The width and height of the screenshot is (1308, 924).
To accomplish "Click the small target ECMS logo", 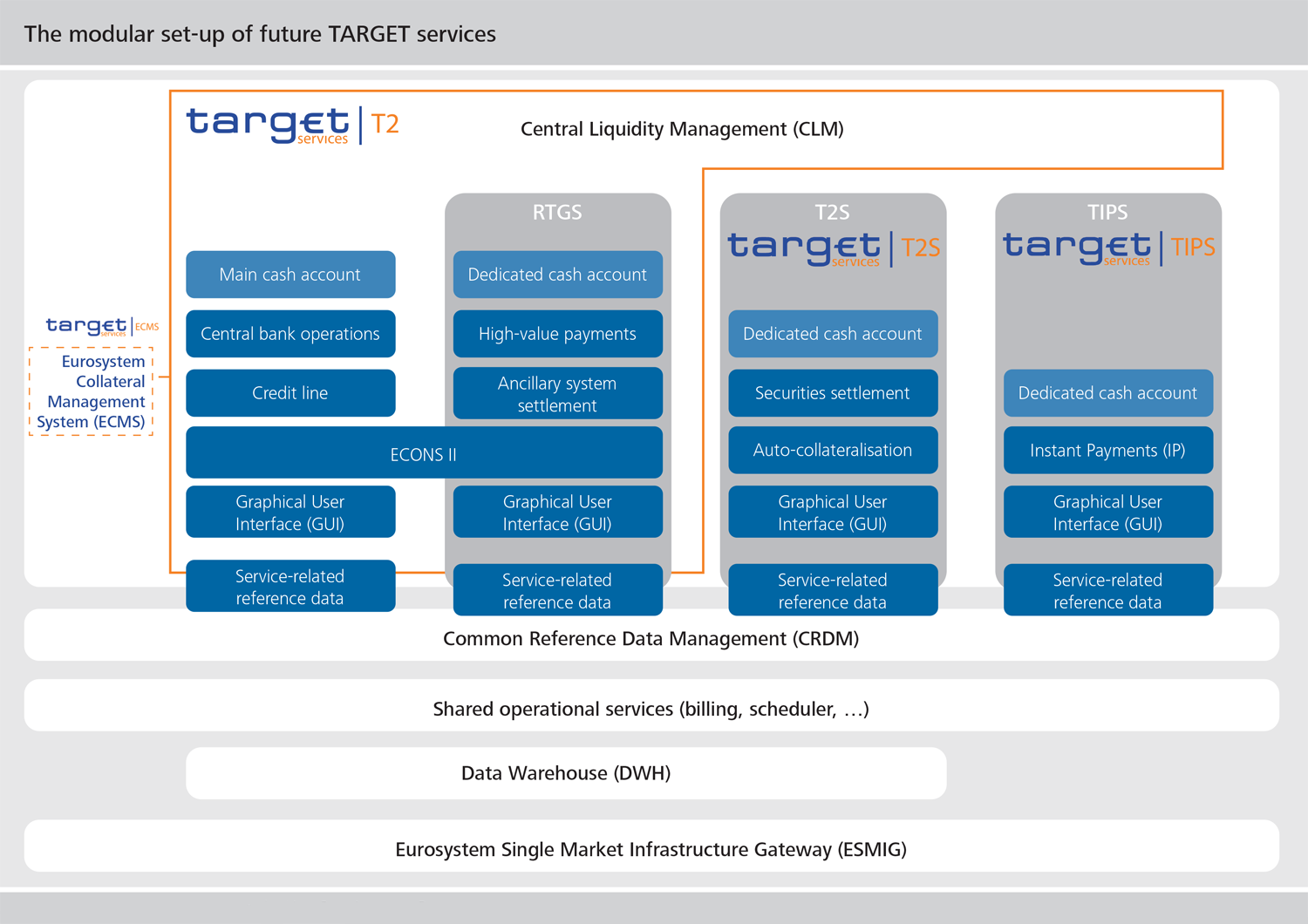I will pyautogui.click(x=102, y=326).
